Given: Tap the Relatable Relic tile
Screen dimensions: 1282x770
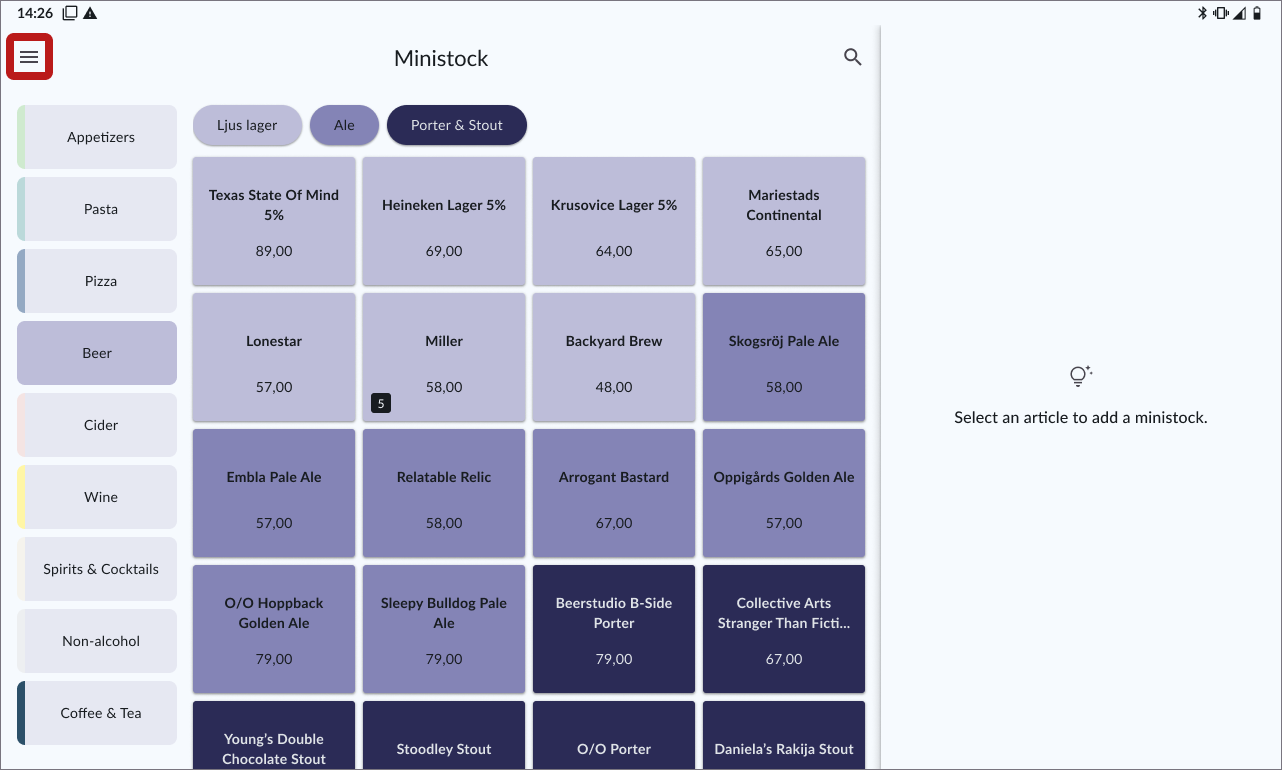Looking at the screenshot, I should coord(444,493).
